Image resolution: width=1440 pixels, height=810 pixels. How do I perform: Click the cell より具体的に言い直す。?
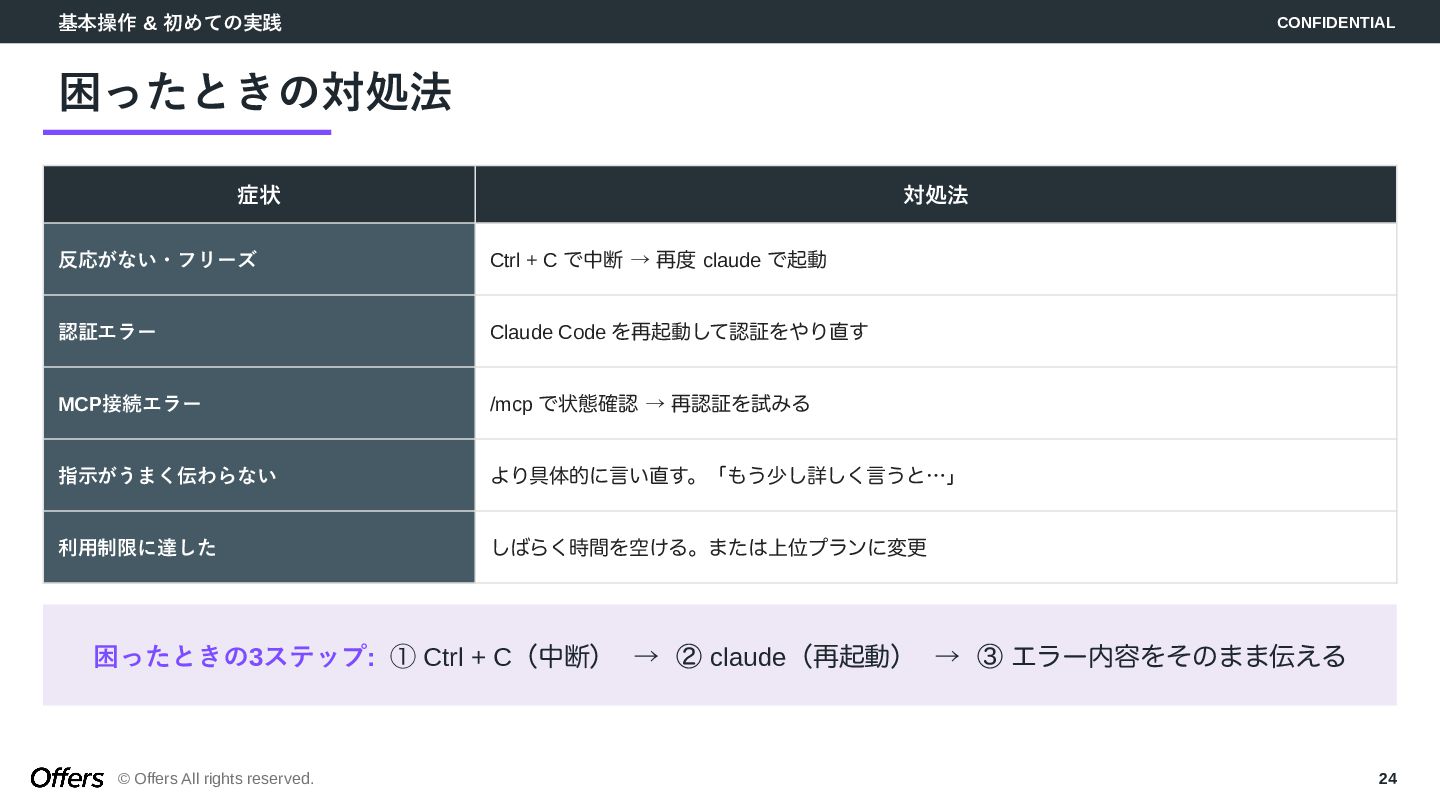pyautogui.click(x=936, y=476)
